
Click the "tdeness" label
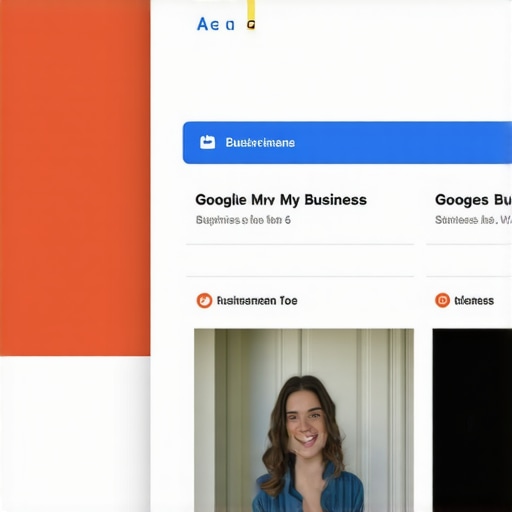pos(474,301)
